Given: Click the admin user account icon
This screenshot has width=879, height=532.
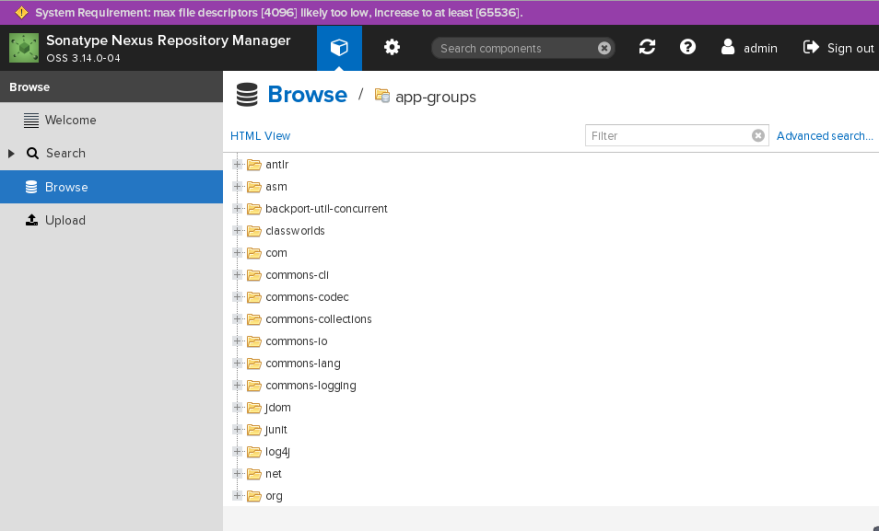Looking at the screenshot, I should click(728, 48).
